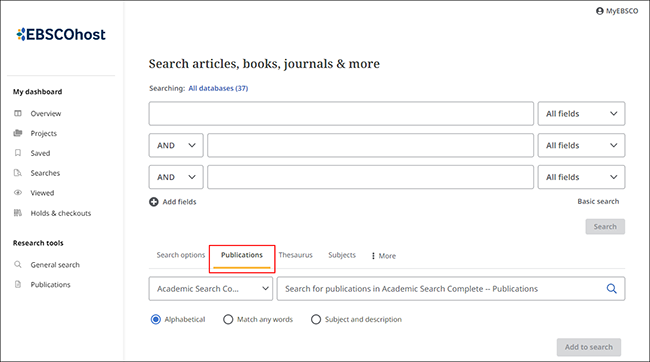The width and height of the screenshot is (650, 362).
Task: Open the Academic Search Complete database dropdown
Action: click(x=211, y=289)
